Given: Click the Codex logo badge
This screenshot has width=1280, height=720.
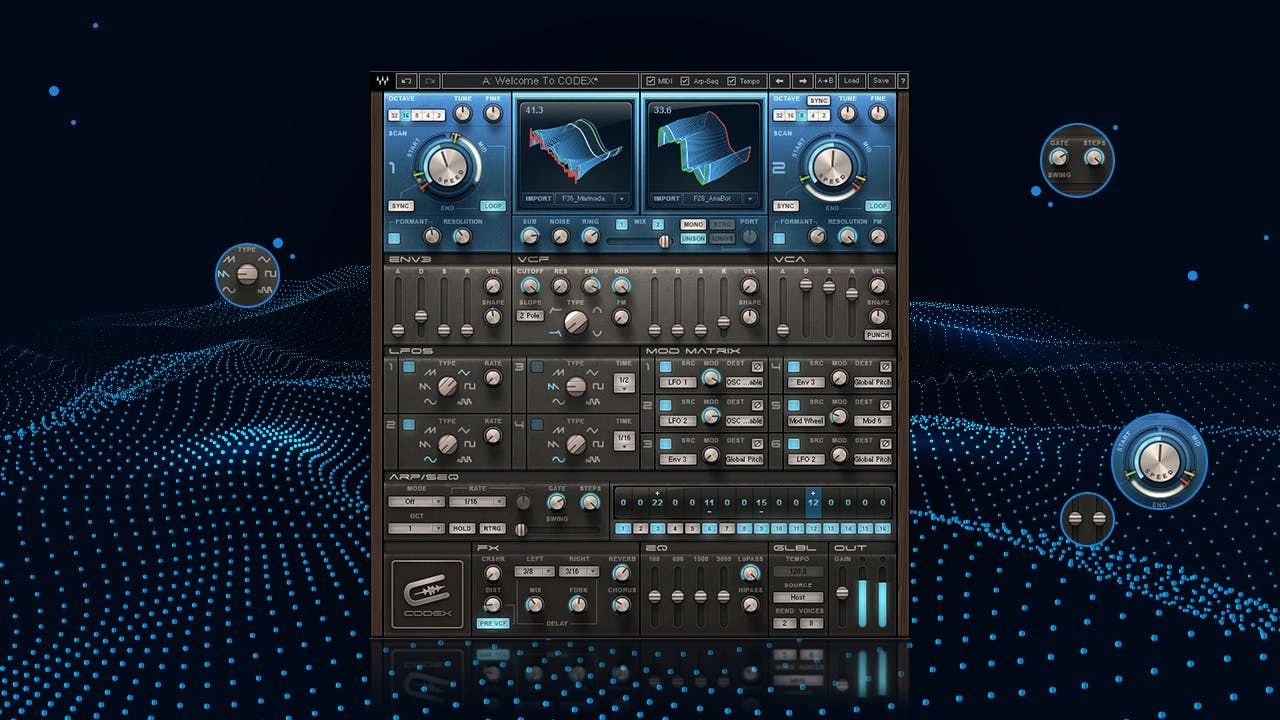Looking at the screenshot, I should [x=427, y=594].
